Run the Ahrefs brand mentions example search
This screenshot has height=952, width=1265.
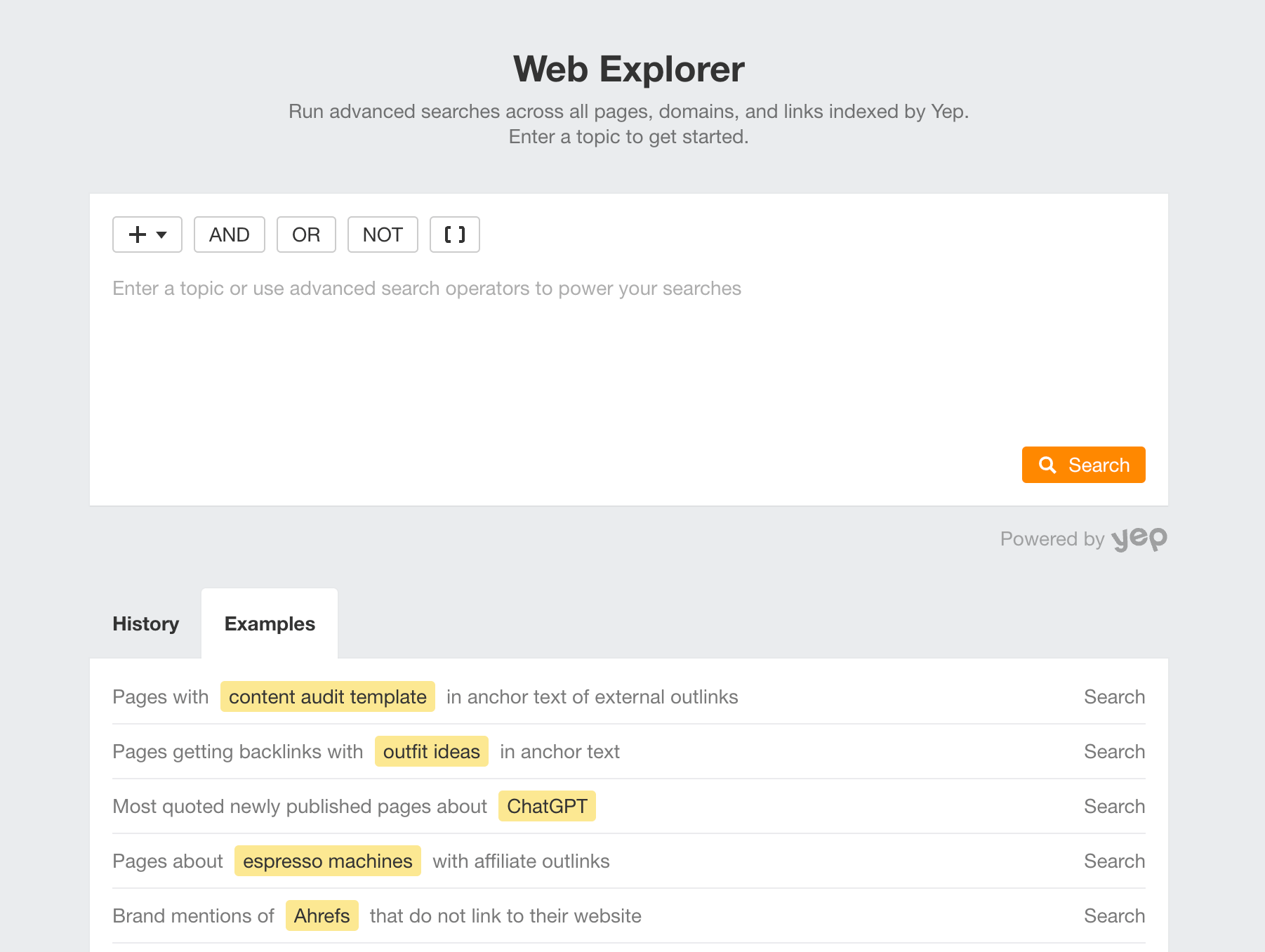click(x=1114, y=915)
